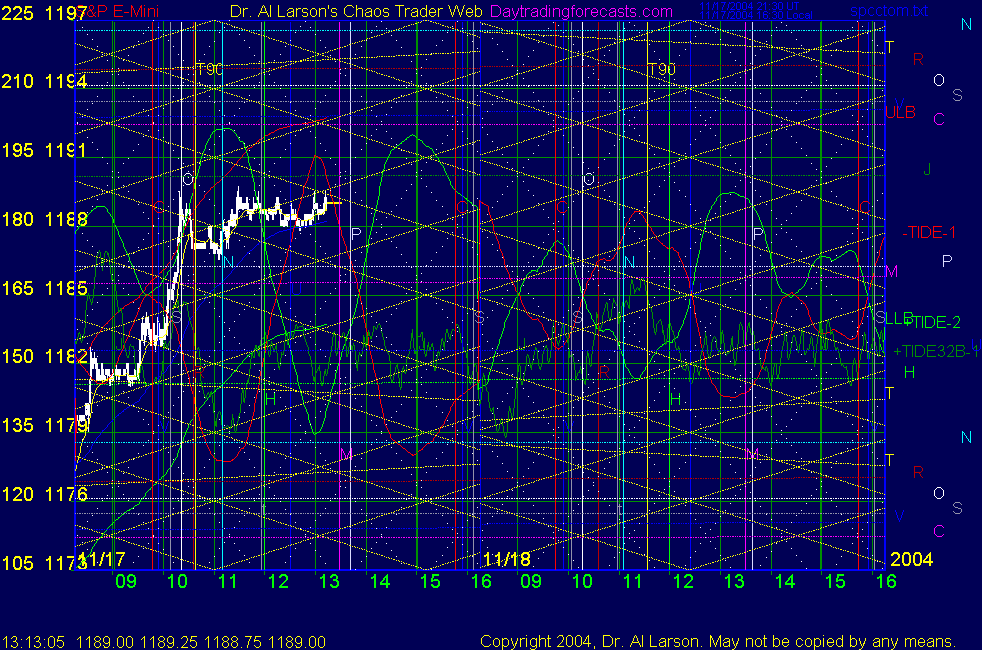The width and height of the screenshot is (982, 650).
Task: Click the green "+TIDE-2" legend label
Action: (x=934, y=322)
